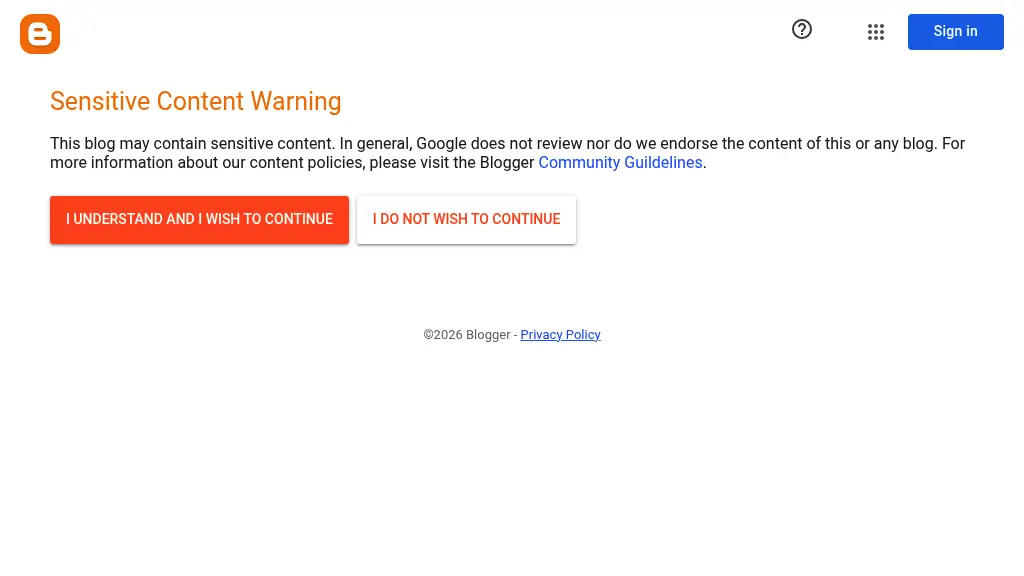Continue to the blog despite the warning
This screenshot has height=576, width=1024.
199,219
